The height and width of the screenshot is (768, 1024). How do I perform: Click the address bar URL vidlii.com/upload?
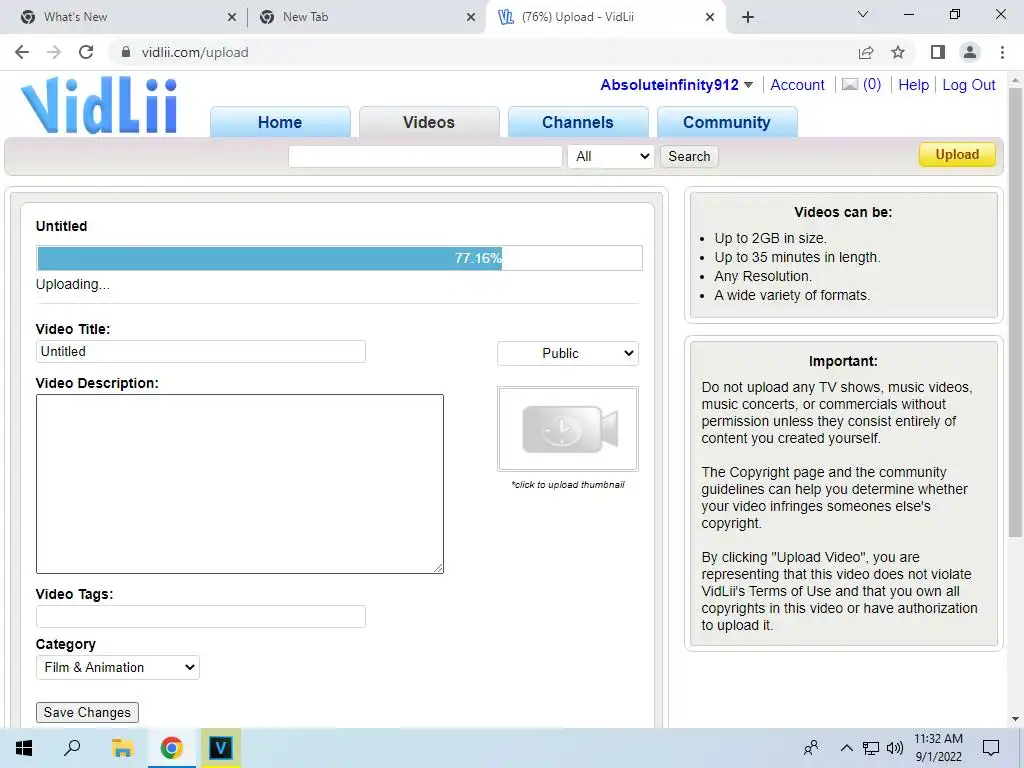pos(195,52)
